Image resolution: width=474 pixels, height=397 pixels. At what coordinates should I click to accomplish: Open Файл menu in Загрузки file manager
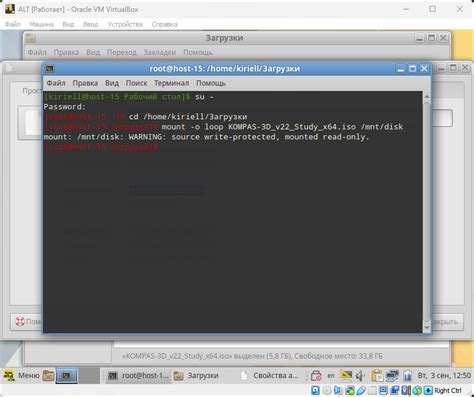pyautogui.click(x=37, y=53)
